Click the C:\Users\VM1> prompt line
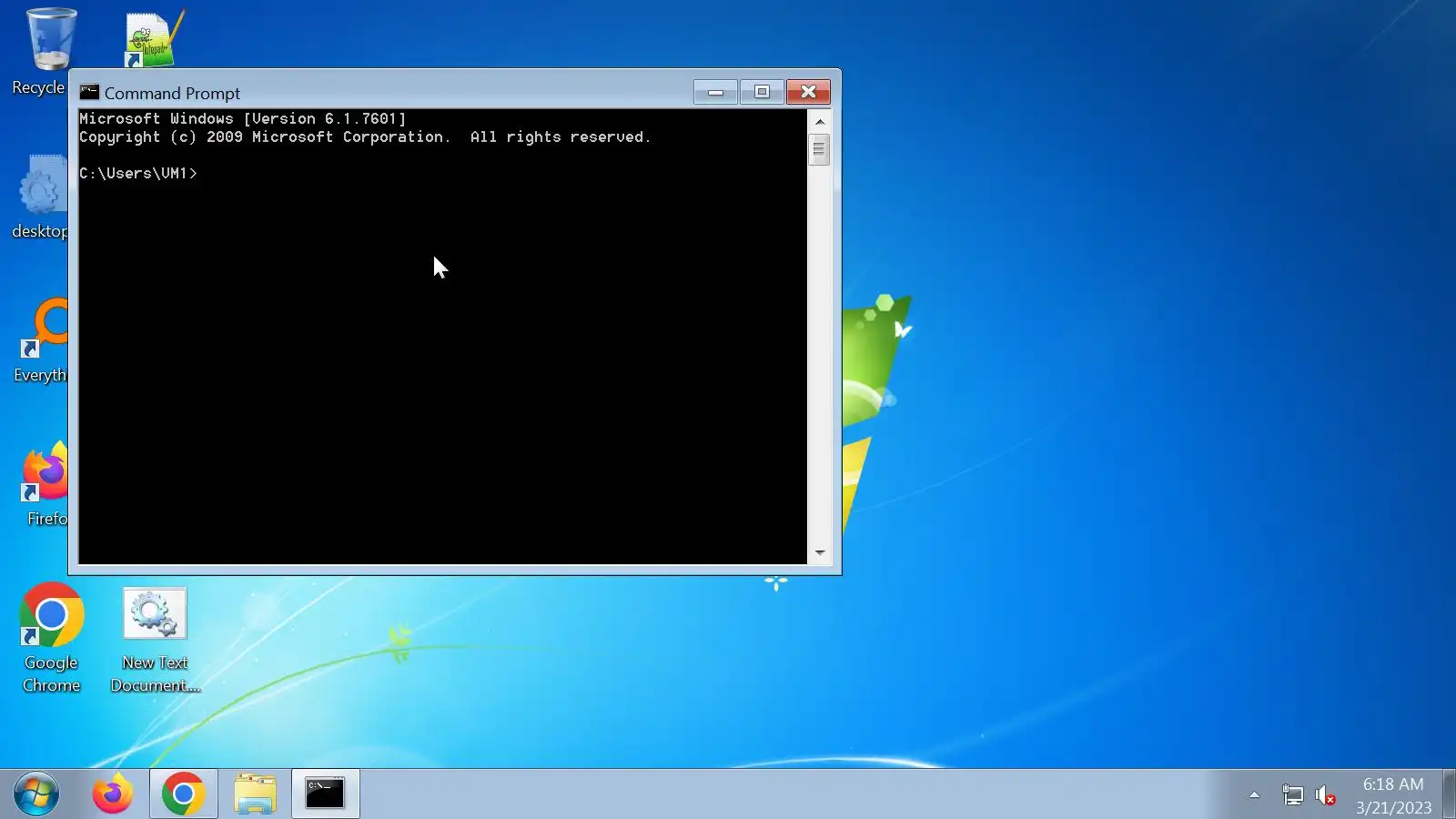Screen dimensions: 1456x819 (x=138, y=173)
